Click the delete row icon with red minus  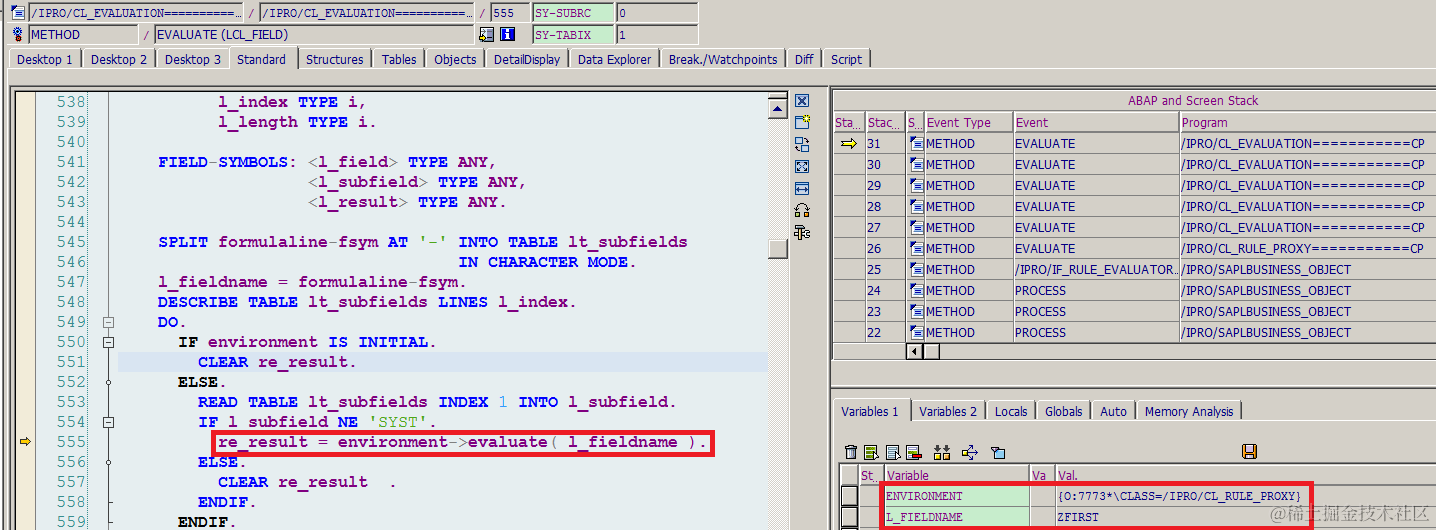(x=912, y=452)
